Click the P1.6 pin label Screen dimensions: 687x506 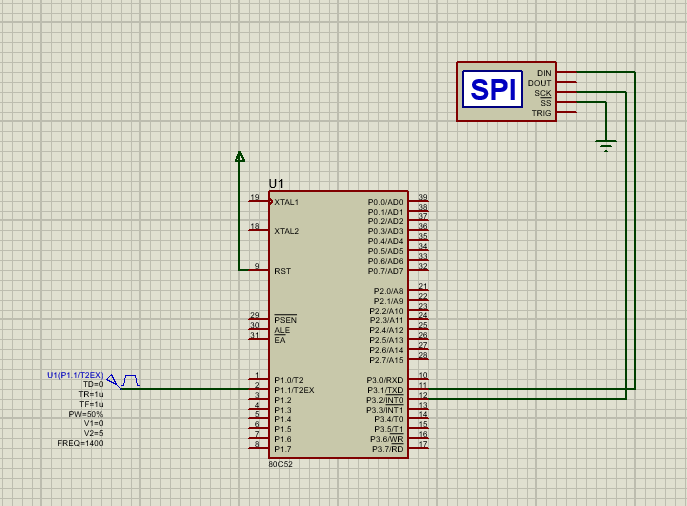[283, 439]
